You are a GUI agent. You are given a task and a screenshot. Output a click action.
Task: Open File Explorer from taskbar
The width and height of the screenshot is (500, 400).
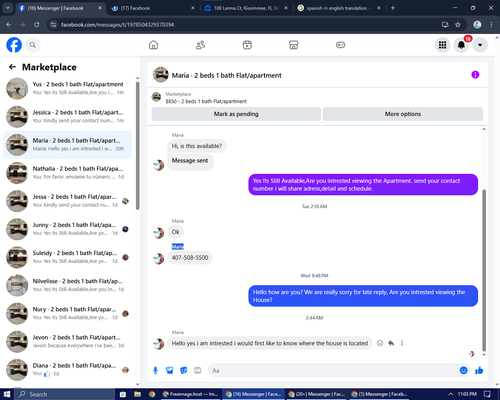(137, 394)
